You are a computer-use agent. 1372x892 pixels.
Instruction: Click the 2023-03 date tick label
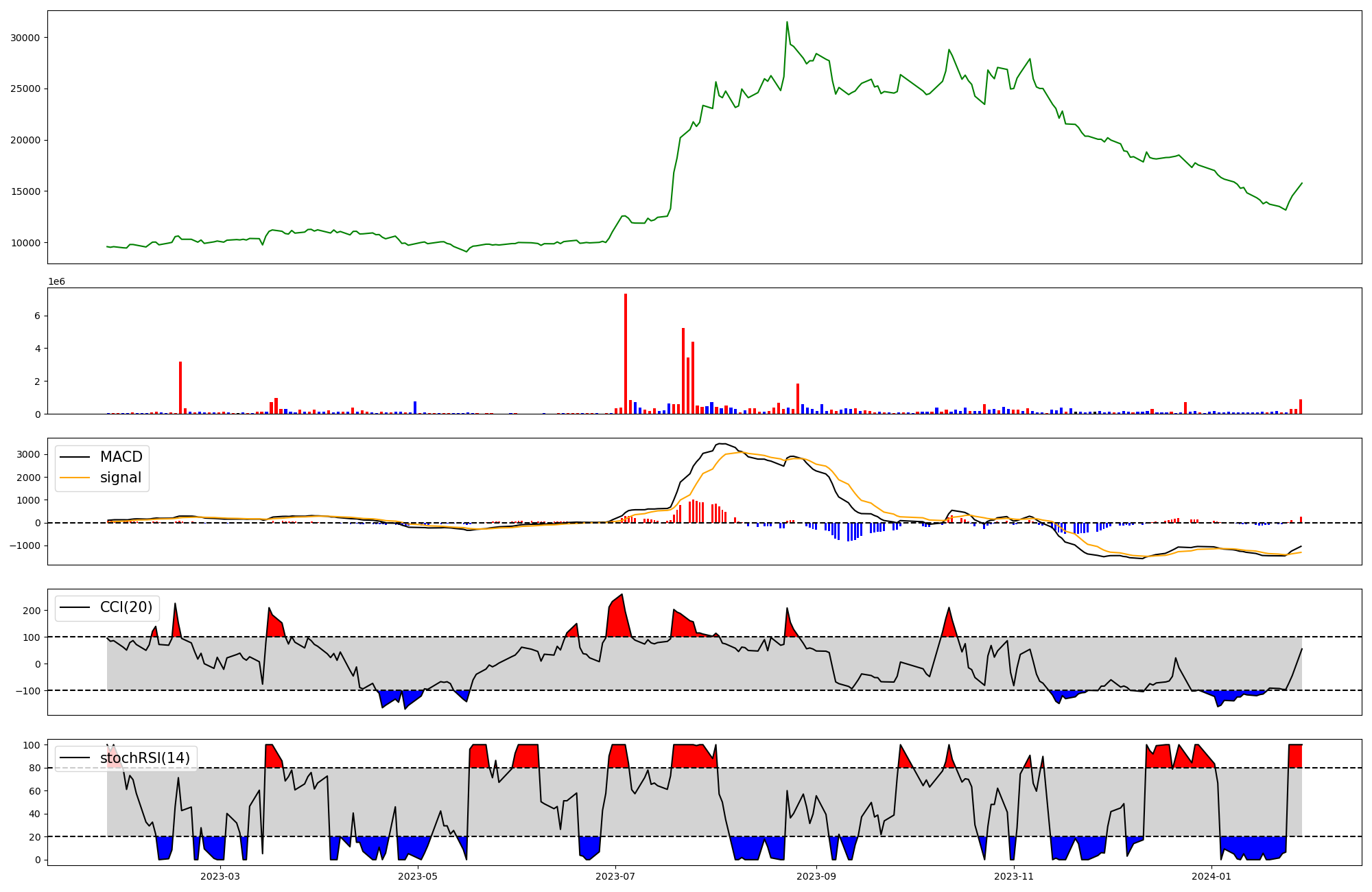[x=220, y=876]
